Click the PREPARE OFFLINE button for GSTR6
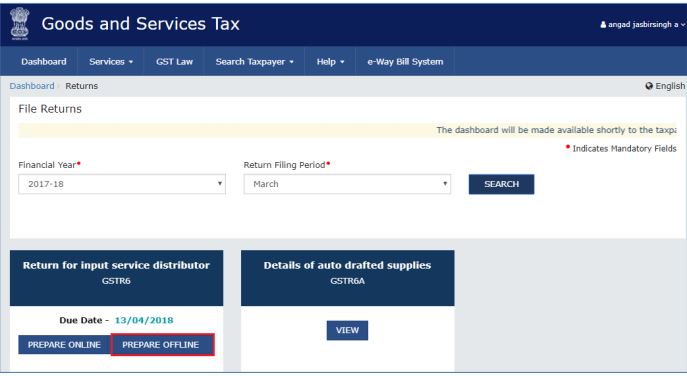 (163, 345)
